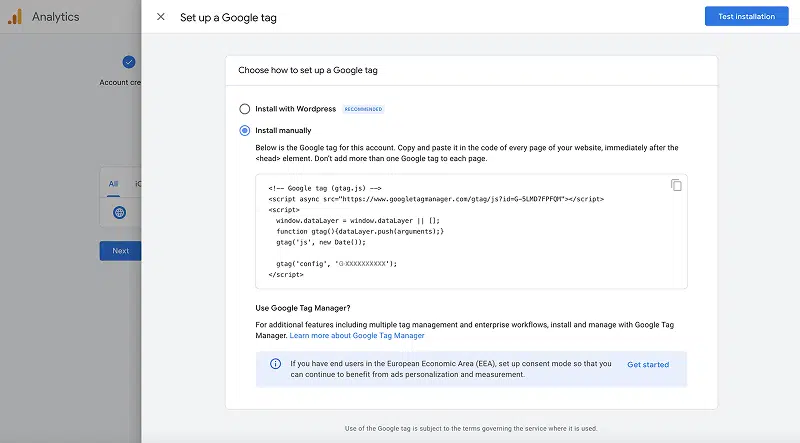800x443 pixels.
Task: Click the googletagmanager script src line
Action: 436,199
